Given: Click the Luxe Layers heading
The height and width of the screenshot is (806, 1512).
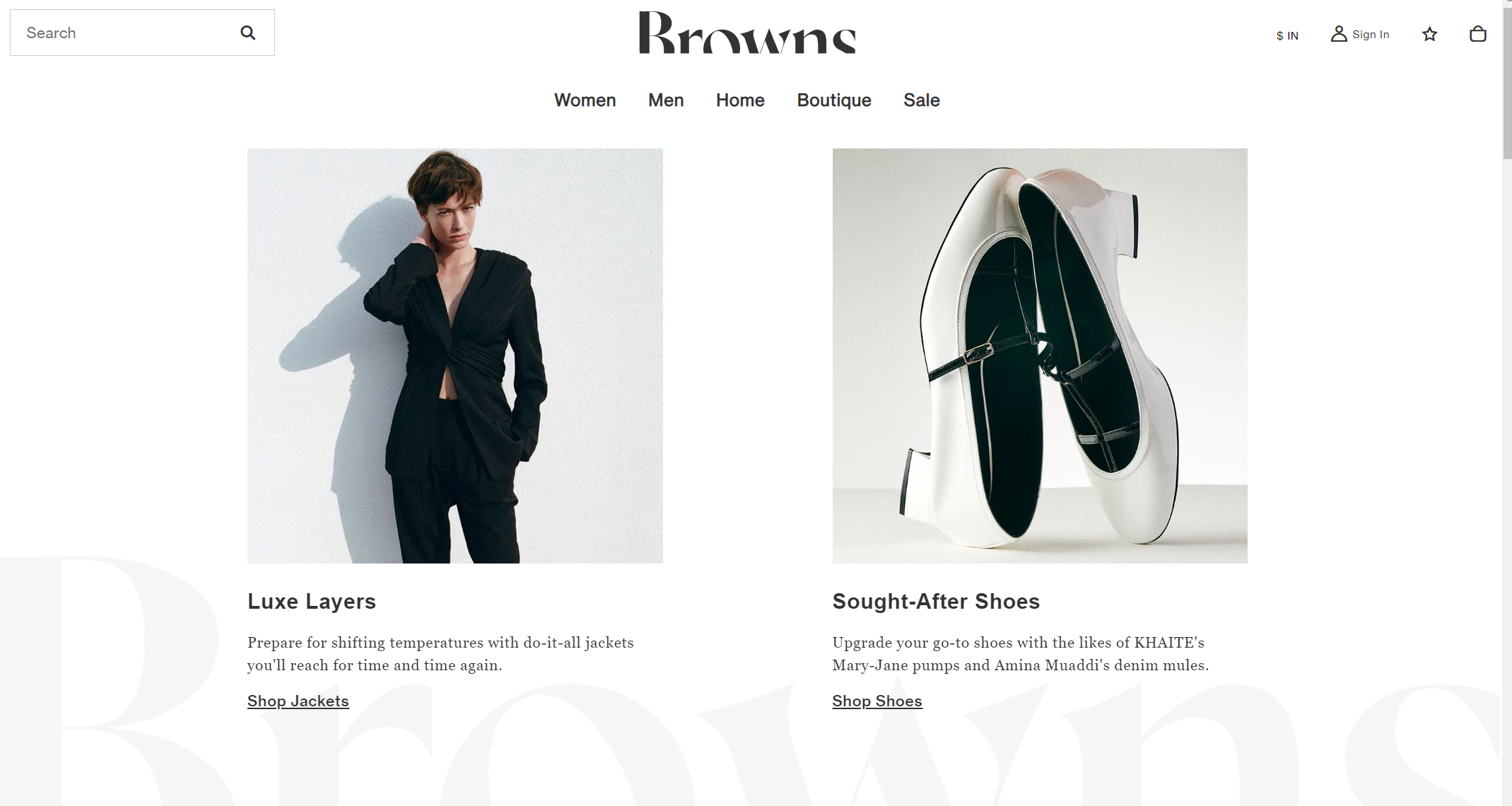Looking at the screenshot, I should coord(312,602).
